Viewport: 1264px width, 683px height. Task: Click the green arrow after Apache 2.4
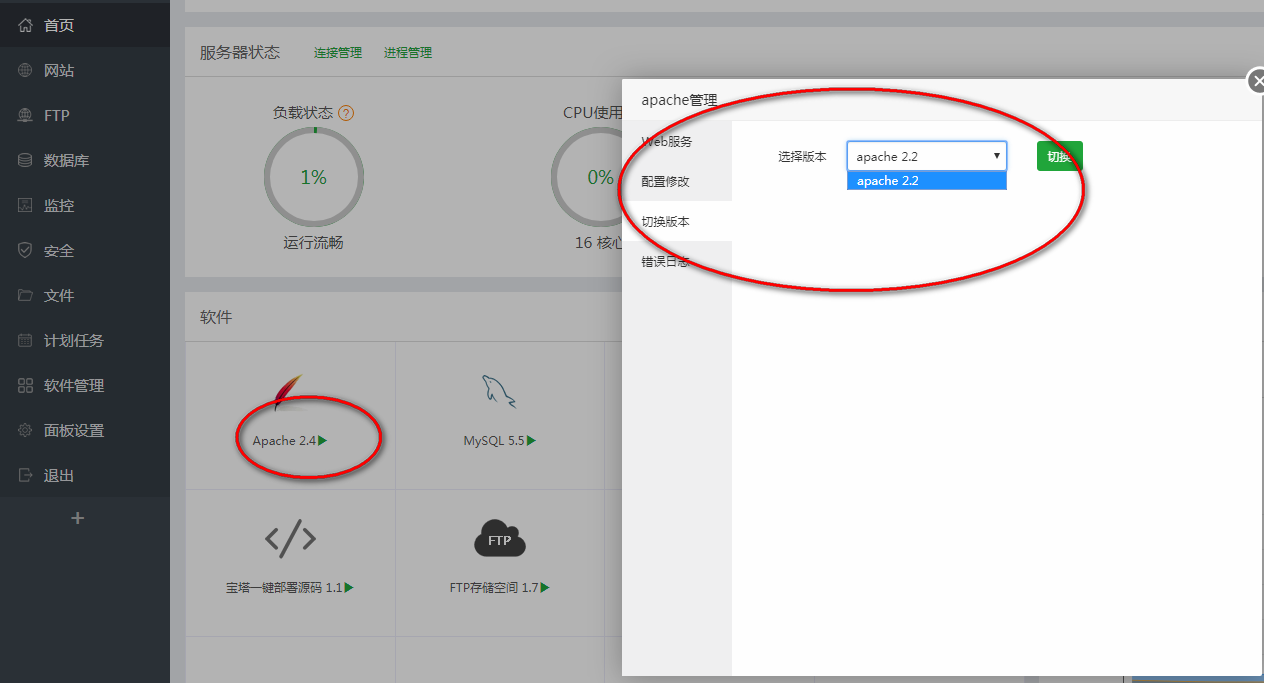323,440
